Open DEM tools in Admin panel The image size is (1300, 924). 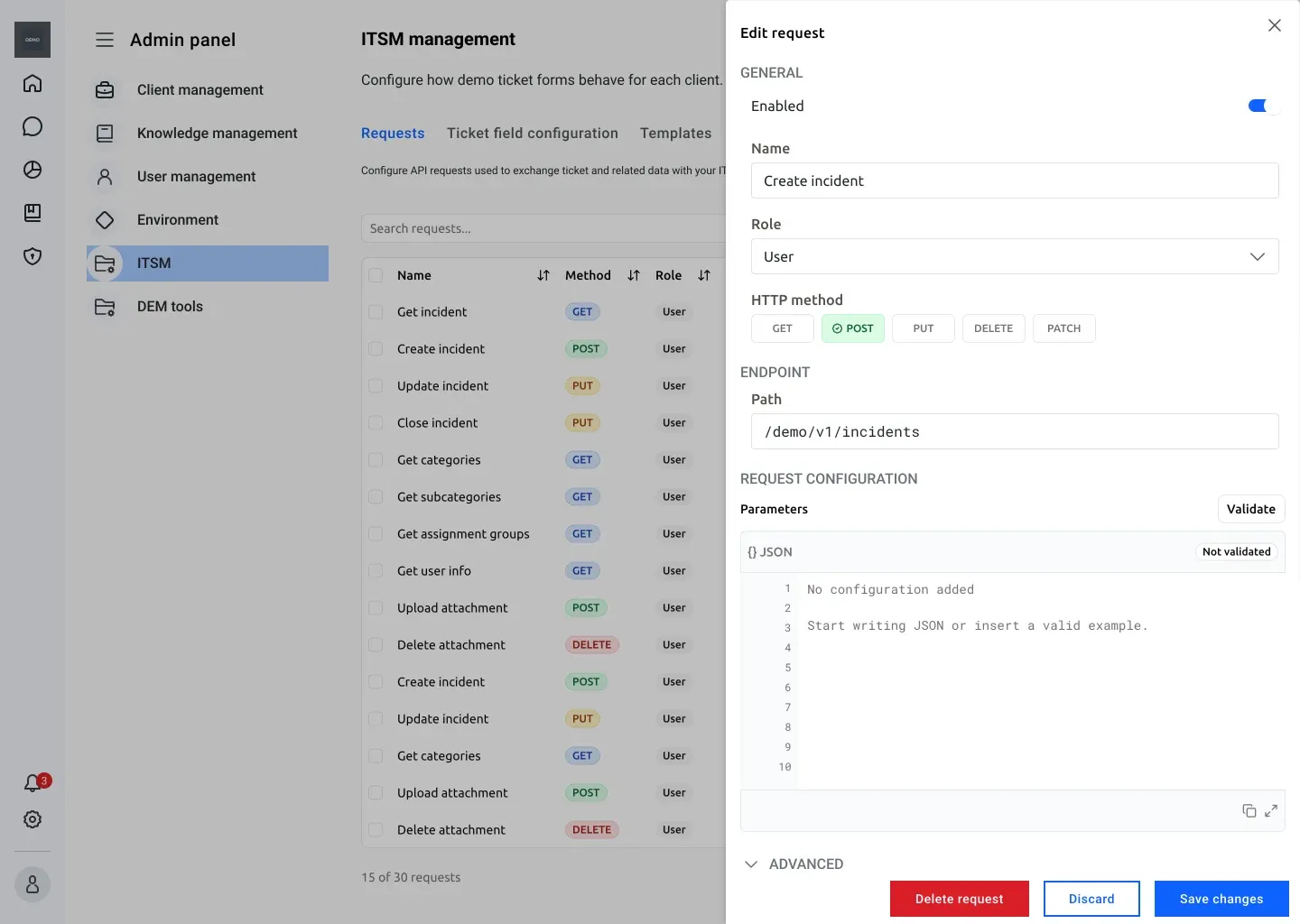point(208,307)
